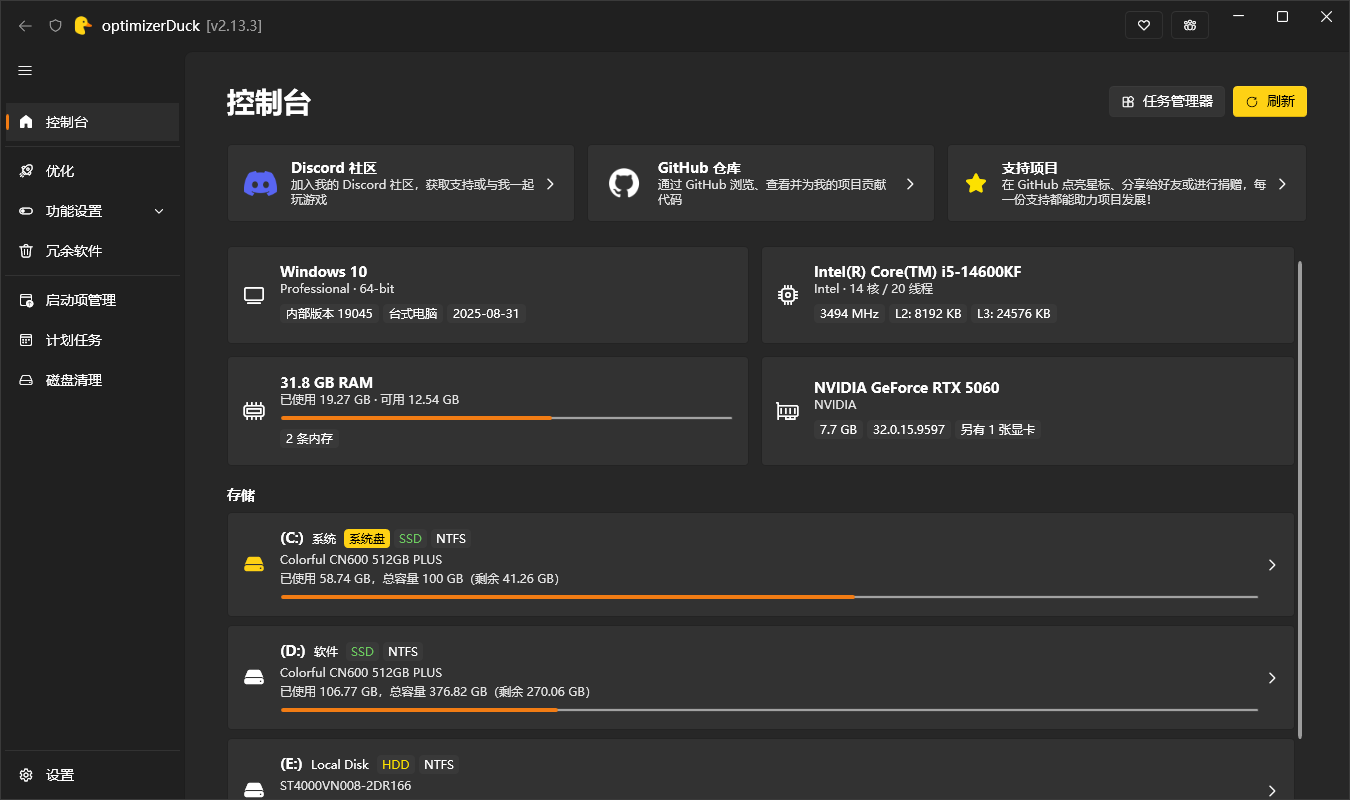The height and width of the screenshot is (800, 1350).
Task: Click the 2 条内存 tag
Action: coord(310,438)
